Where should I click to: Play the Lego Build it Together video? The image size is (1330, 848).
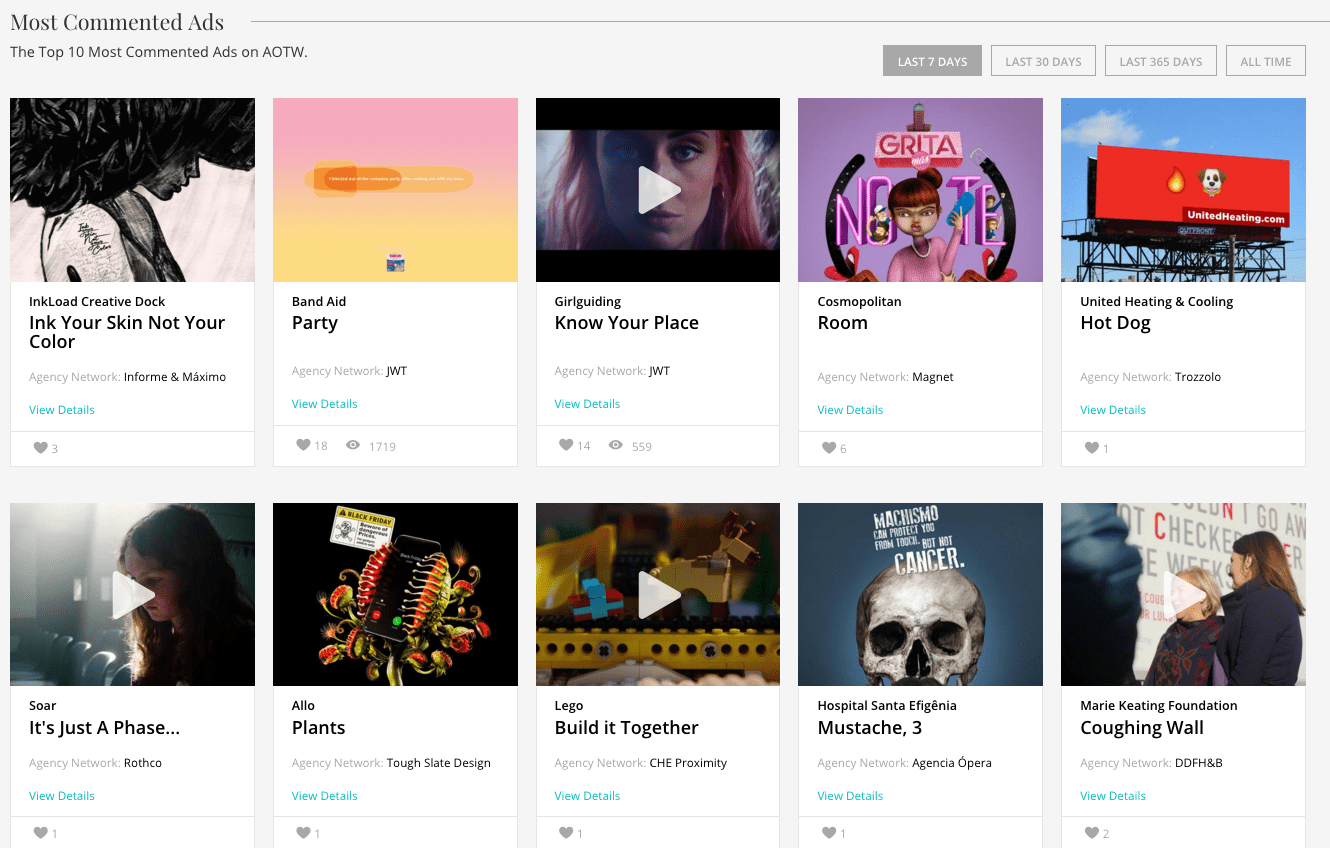pos(658,595)
